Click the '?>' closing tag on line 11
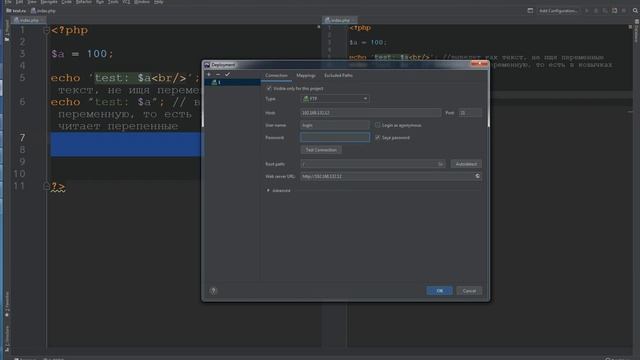This screenshot has width=640, height=360. tap(58, 187)
